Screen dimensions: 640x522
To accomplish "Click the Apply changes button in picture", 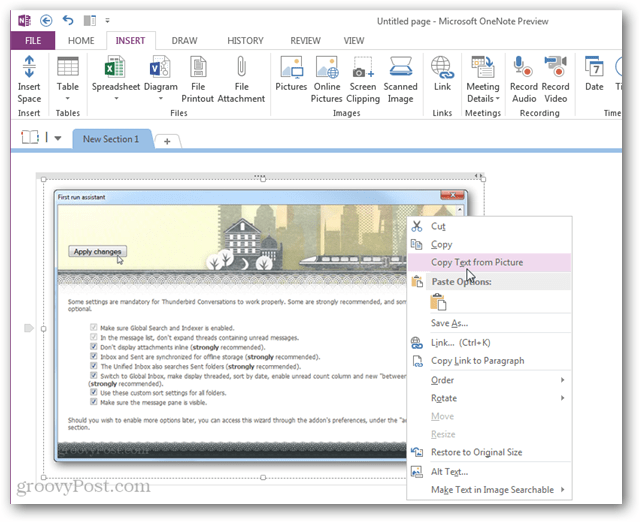I will 98,251.
